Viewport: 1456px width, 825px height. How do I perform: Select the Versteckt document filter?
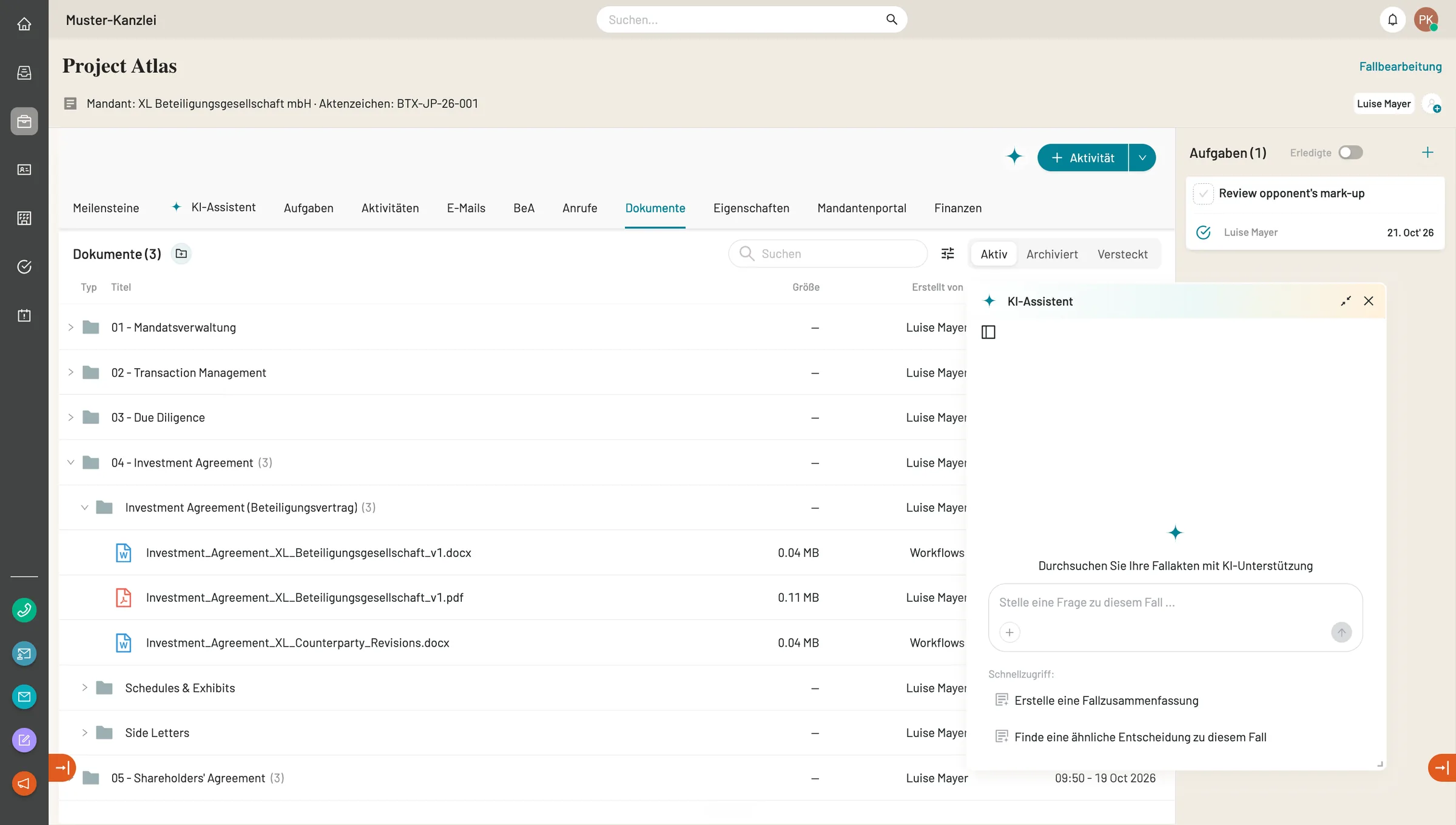[x=1122, y=254]
